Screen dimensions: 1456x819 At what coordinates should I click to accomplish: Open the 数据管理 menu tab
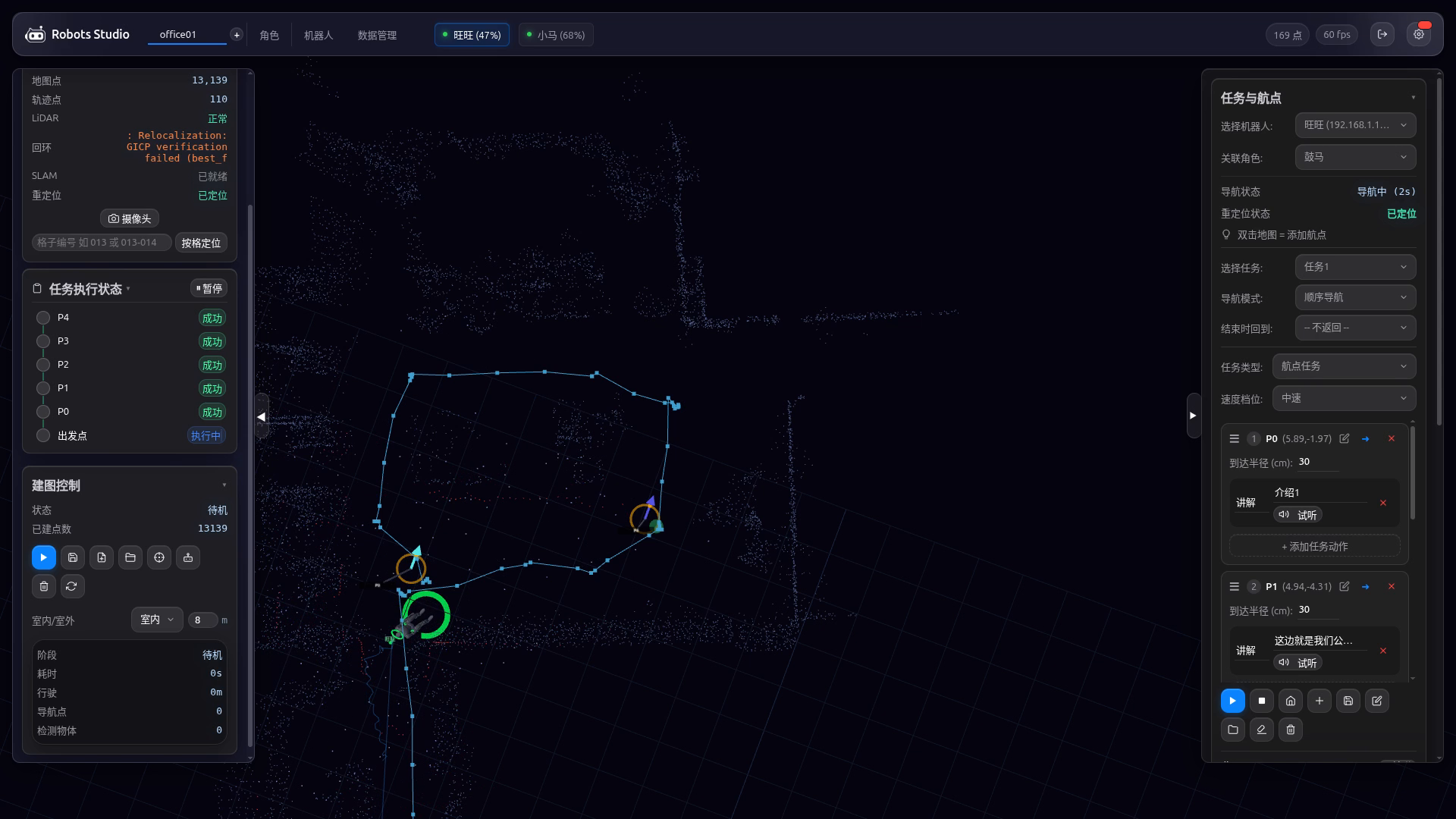(377, 35)
